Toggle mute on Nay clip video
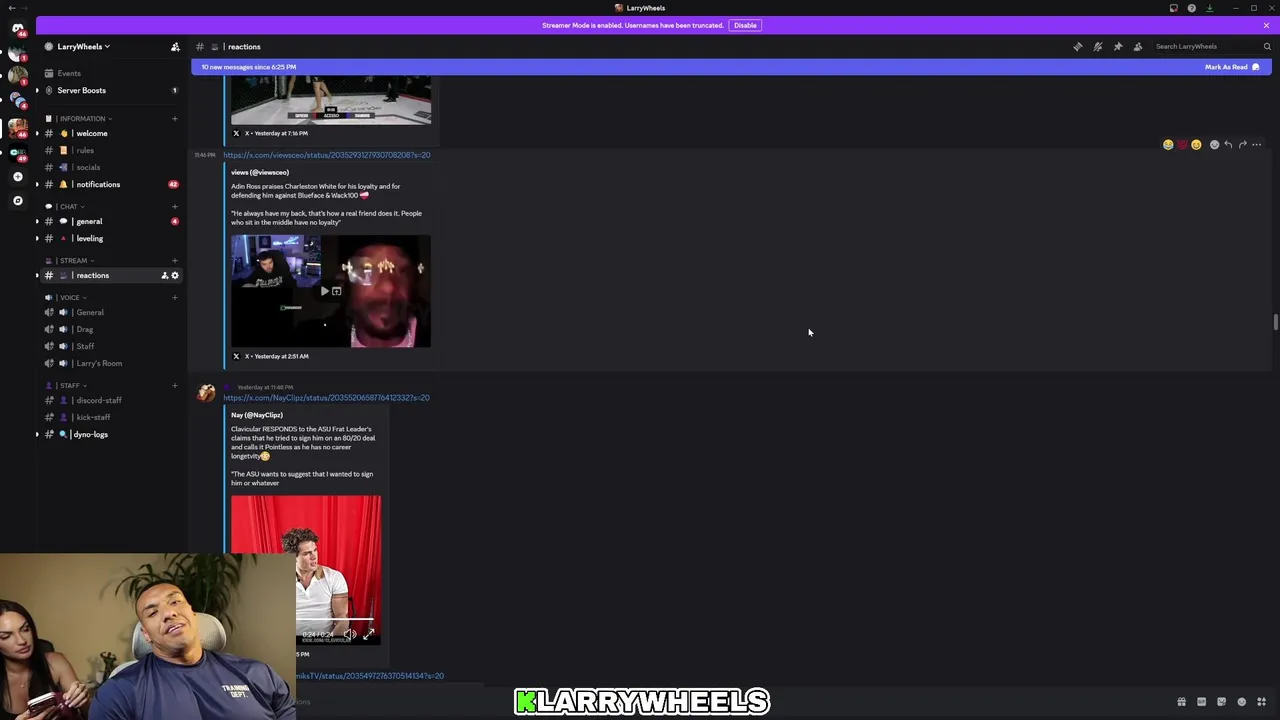Screen dimensions: 1280x720 350,634
